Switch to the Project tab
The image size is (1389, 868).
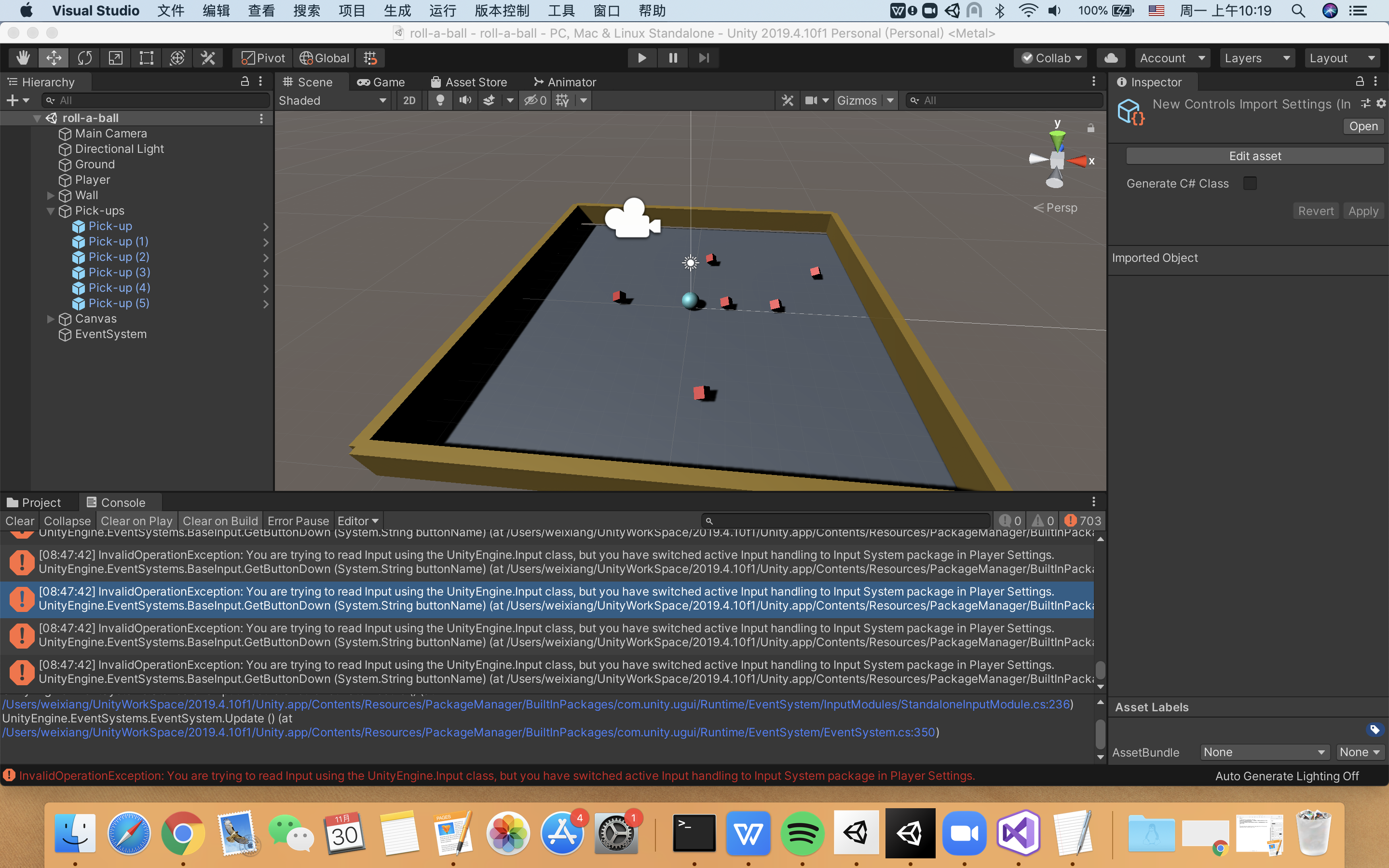coord(34,502)
